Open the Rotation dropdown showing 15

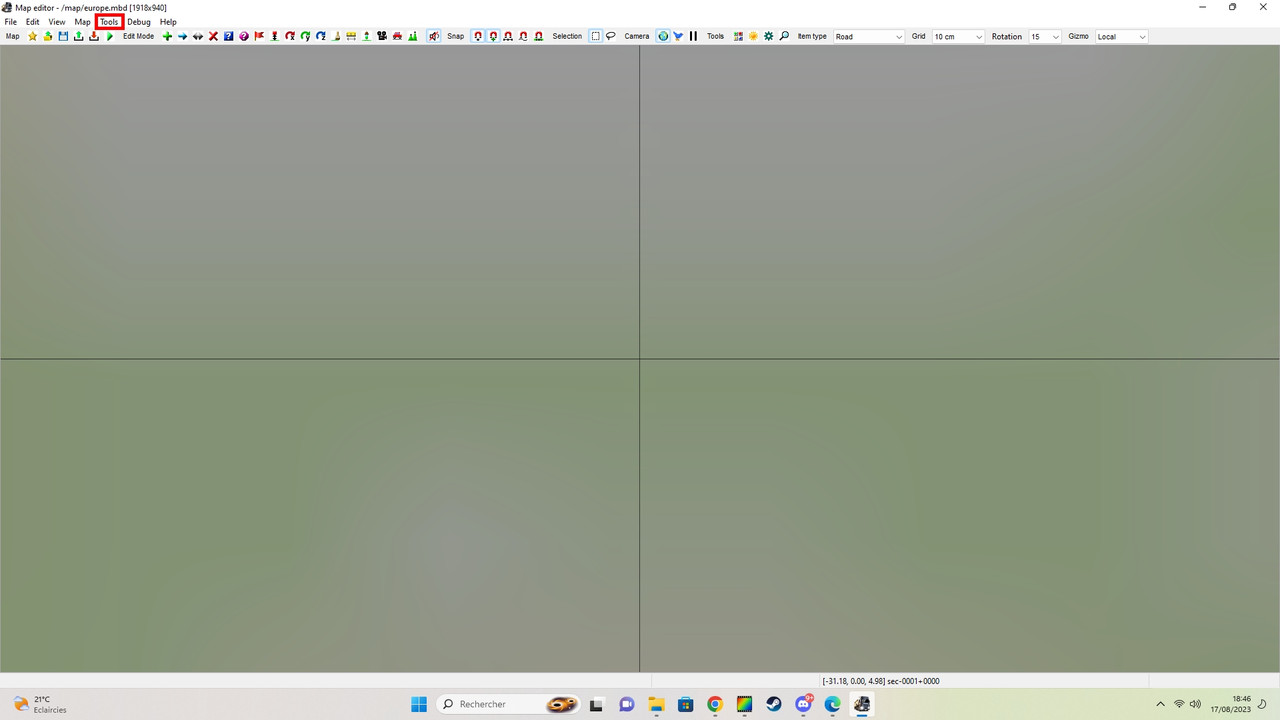tap(1045, 36)
